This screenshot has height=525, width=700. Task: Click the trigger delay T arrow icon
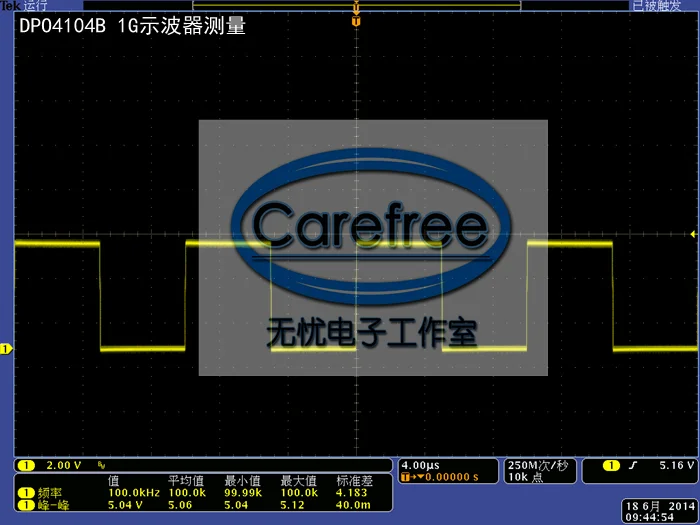point(412,477)
